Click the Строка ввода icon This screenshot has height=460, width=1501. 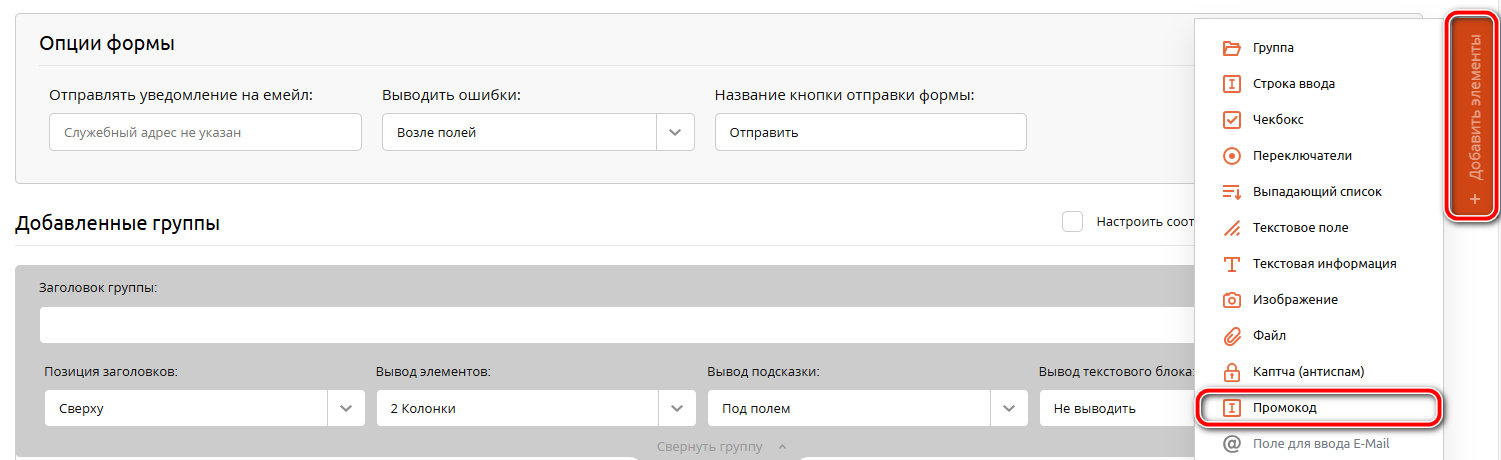coord(1232,84)
